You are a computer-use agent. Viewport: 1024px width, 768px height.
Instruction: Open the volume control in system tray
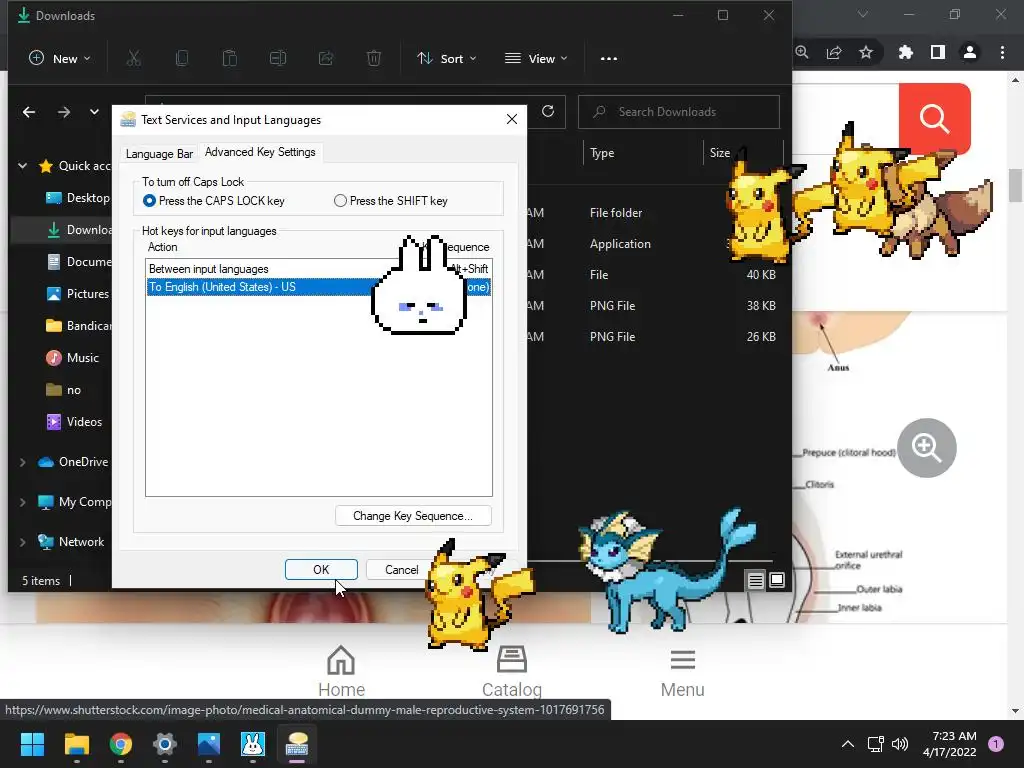tap(900, 744)
